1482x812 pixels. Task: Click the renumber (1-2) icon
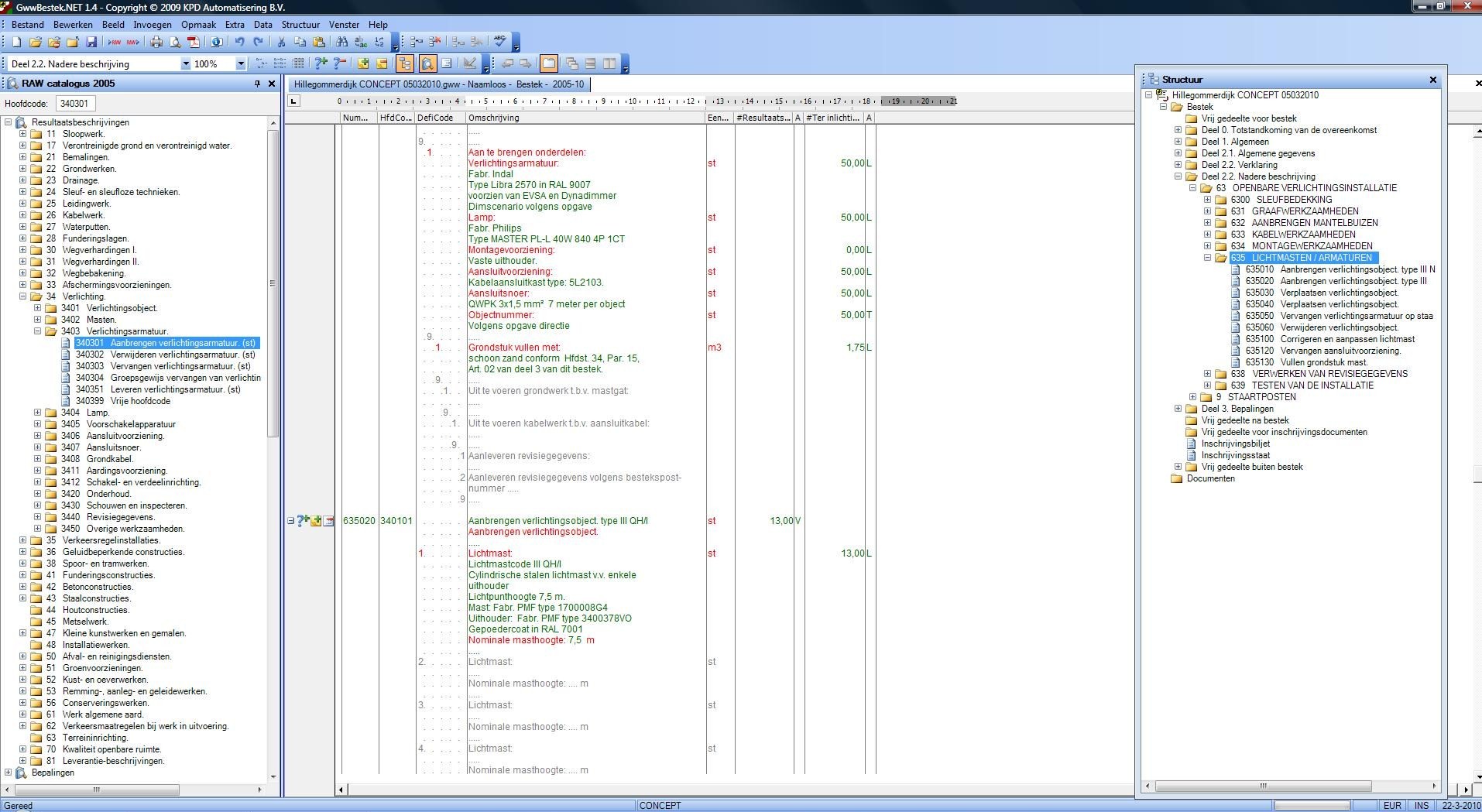coord(379,43)
